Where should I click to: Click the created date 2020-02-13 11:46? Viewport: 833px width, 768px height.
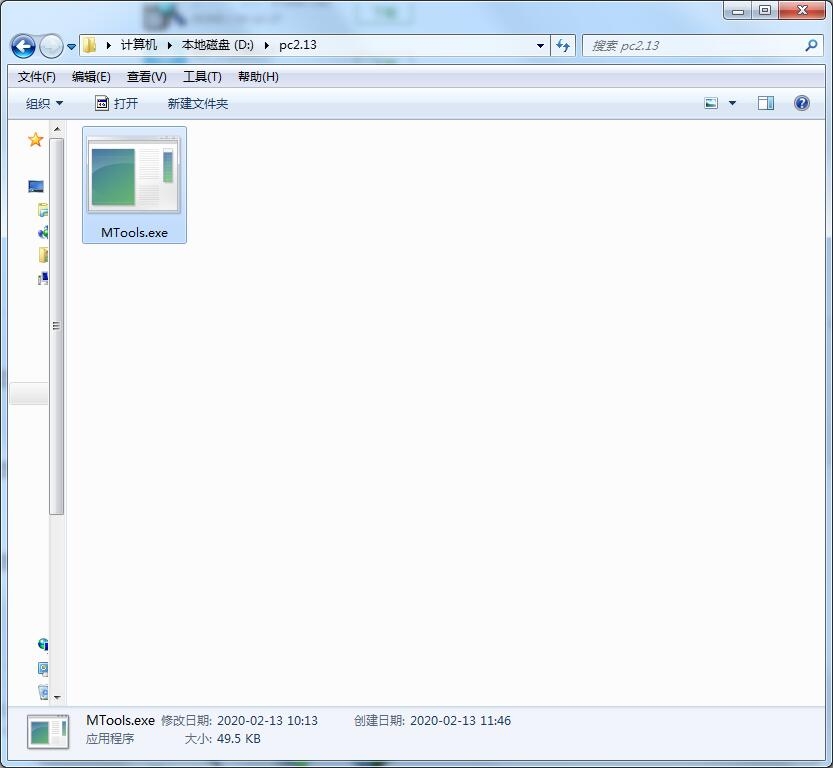click(460, 721)
